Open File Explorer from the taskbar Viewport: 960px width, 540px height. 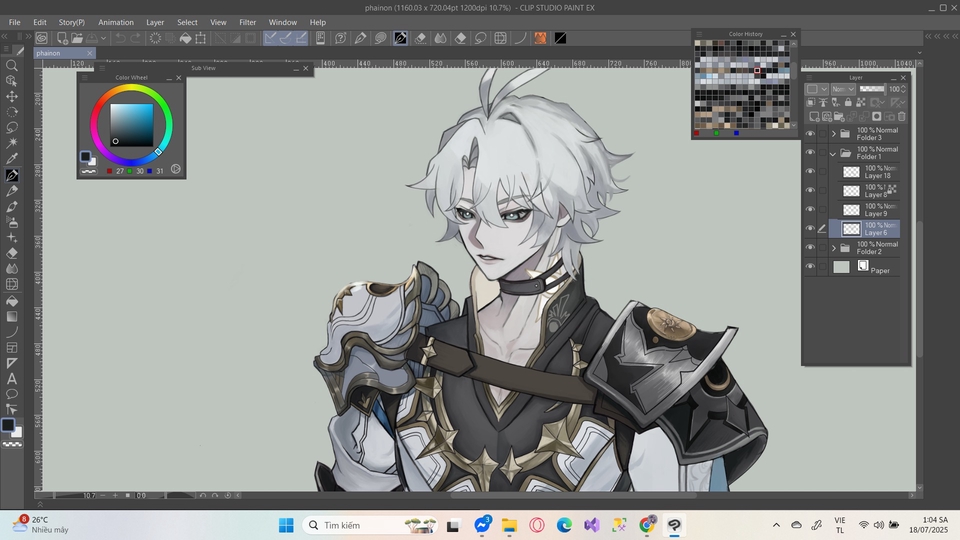click(x=509, y=525)
